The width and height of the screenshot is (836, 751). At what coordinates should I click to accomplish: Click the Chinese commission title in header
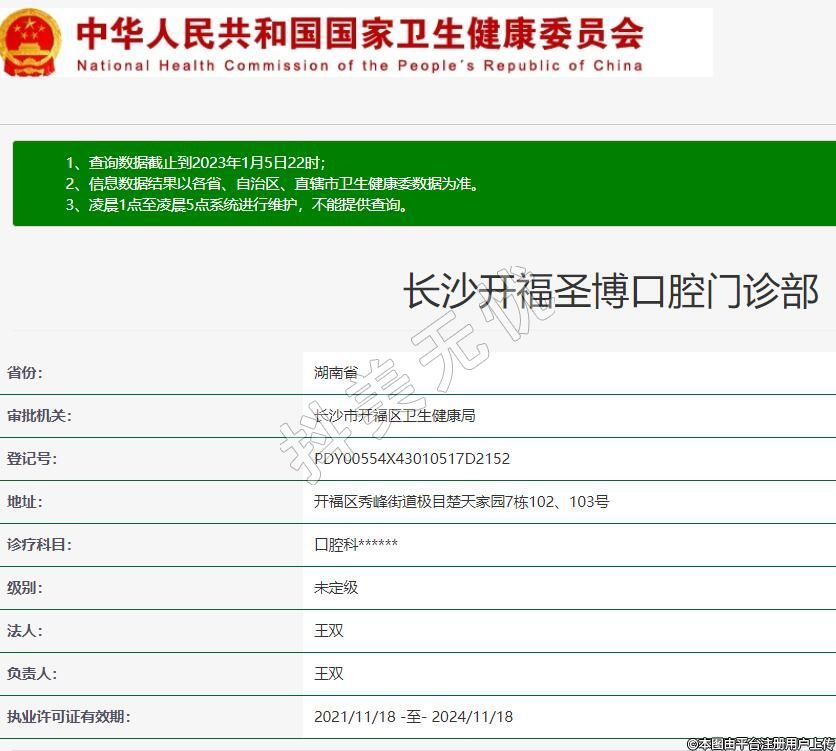click(x=360, y=33)
